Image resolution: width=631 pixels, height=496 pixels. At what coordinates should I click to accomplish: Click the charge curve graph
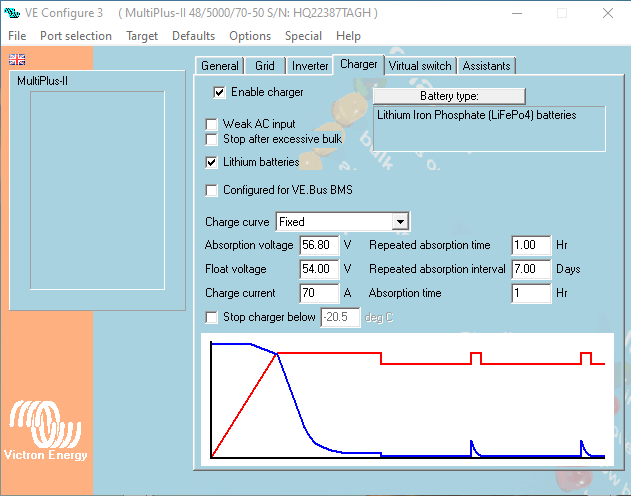407,399
